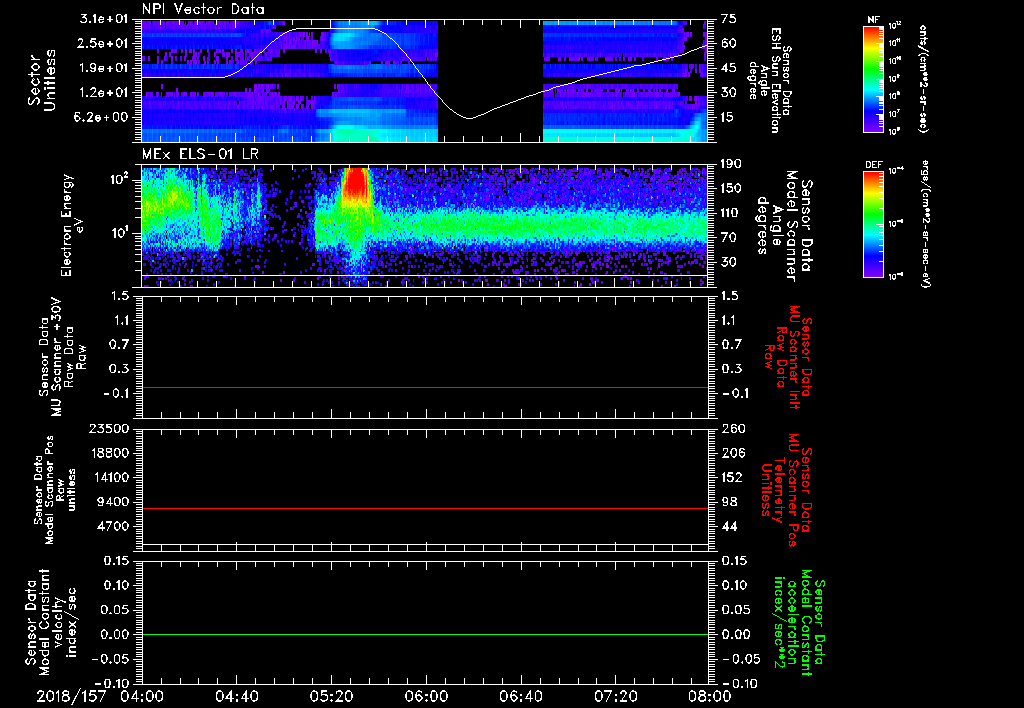Click the red high-energy electron burst
Viewport: 1024px width, 708px height.
(x=356, y=182)
